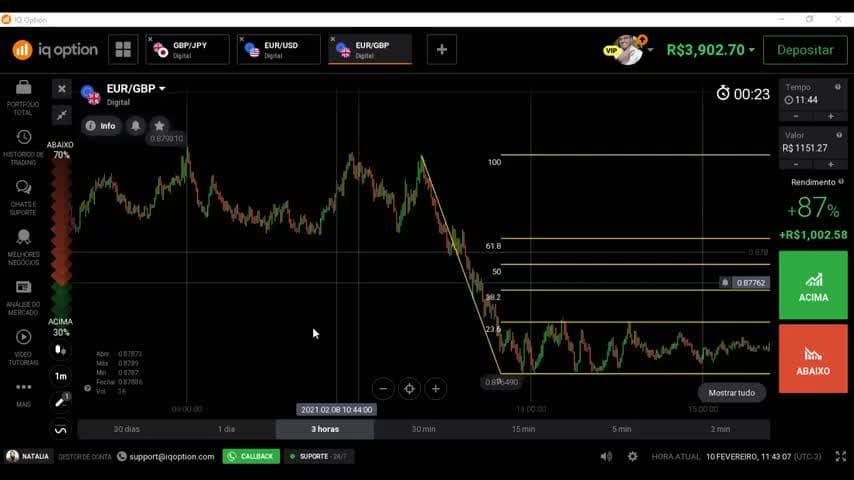Click the Depositar button
Screen dimensions: 854x480
coord(805,50)
